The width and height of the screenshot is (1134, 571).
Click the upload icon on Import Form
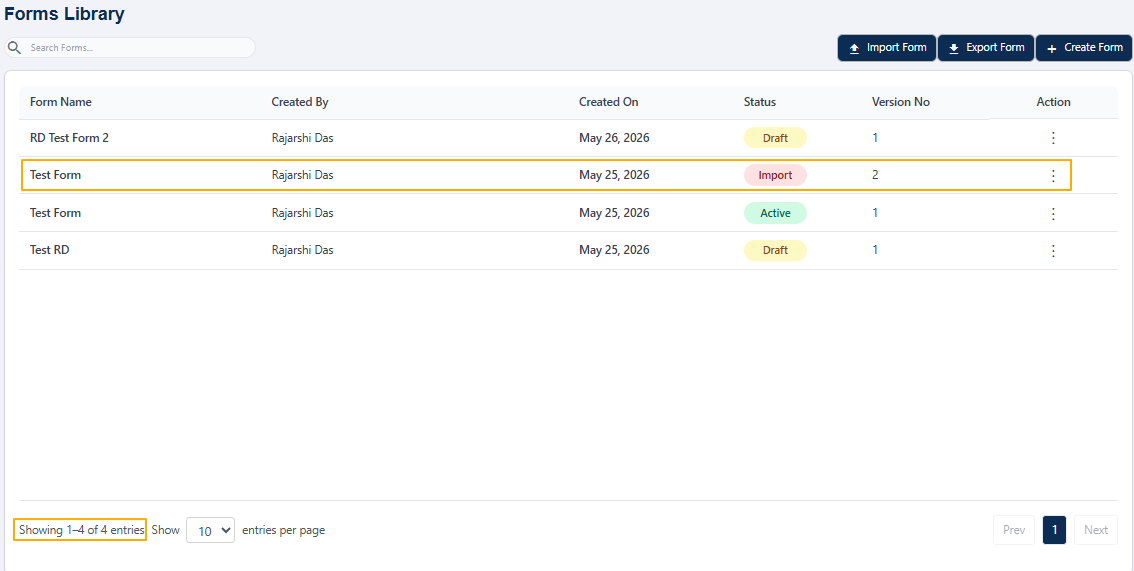854,48
